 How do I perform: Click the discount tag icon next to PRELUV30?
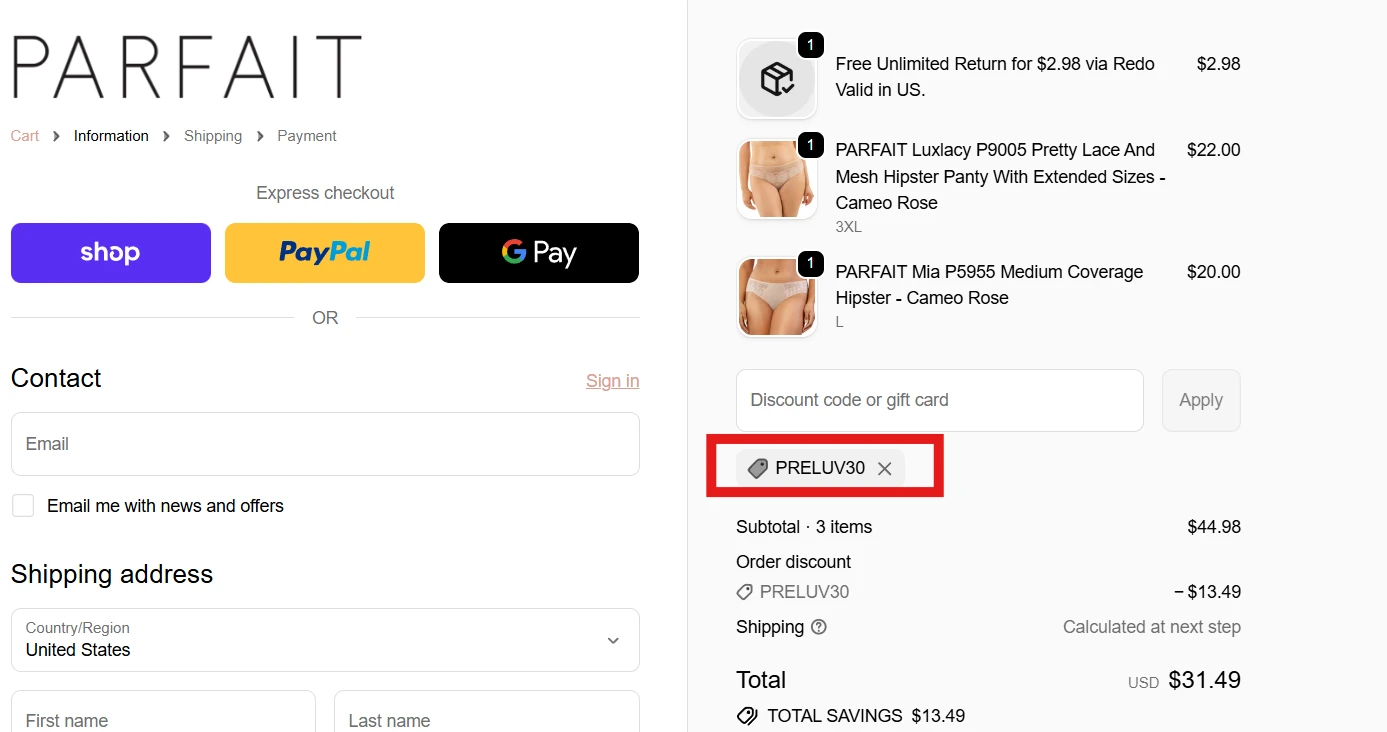(757, 468)
